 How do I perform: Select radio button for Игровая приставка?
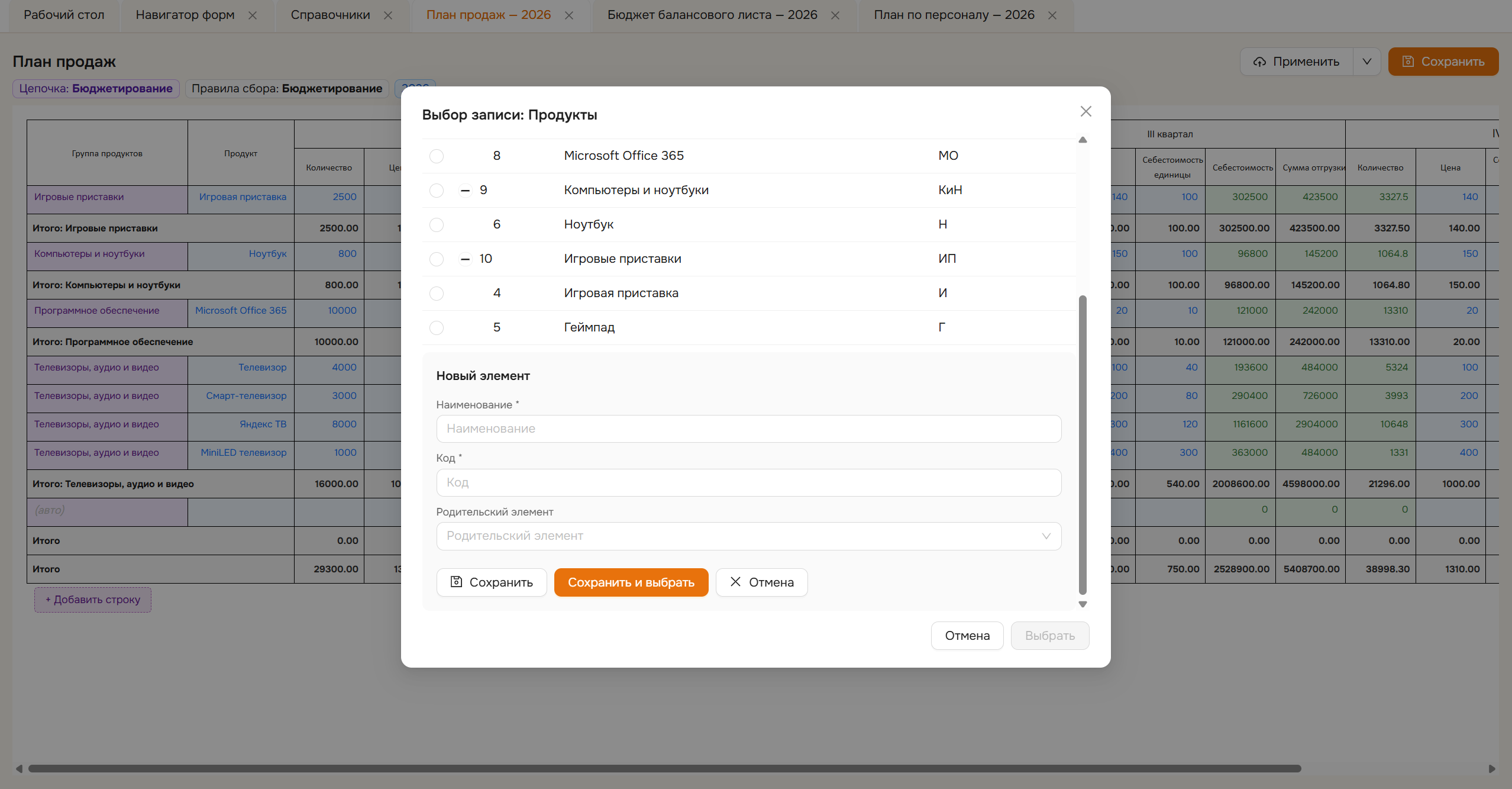tap(437, 294)
